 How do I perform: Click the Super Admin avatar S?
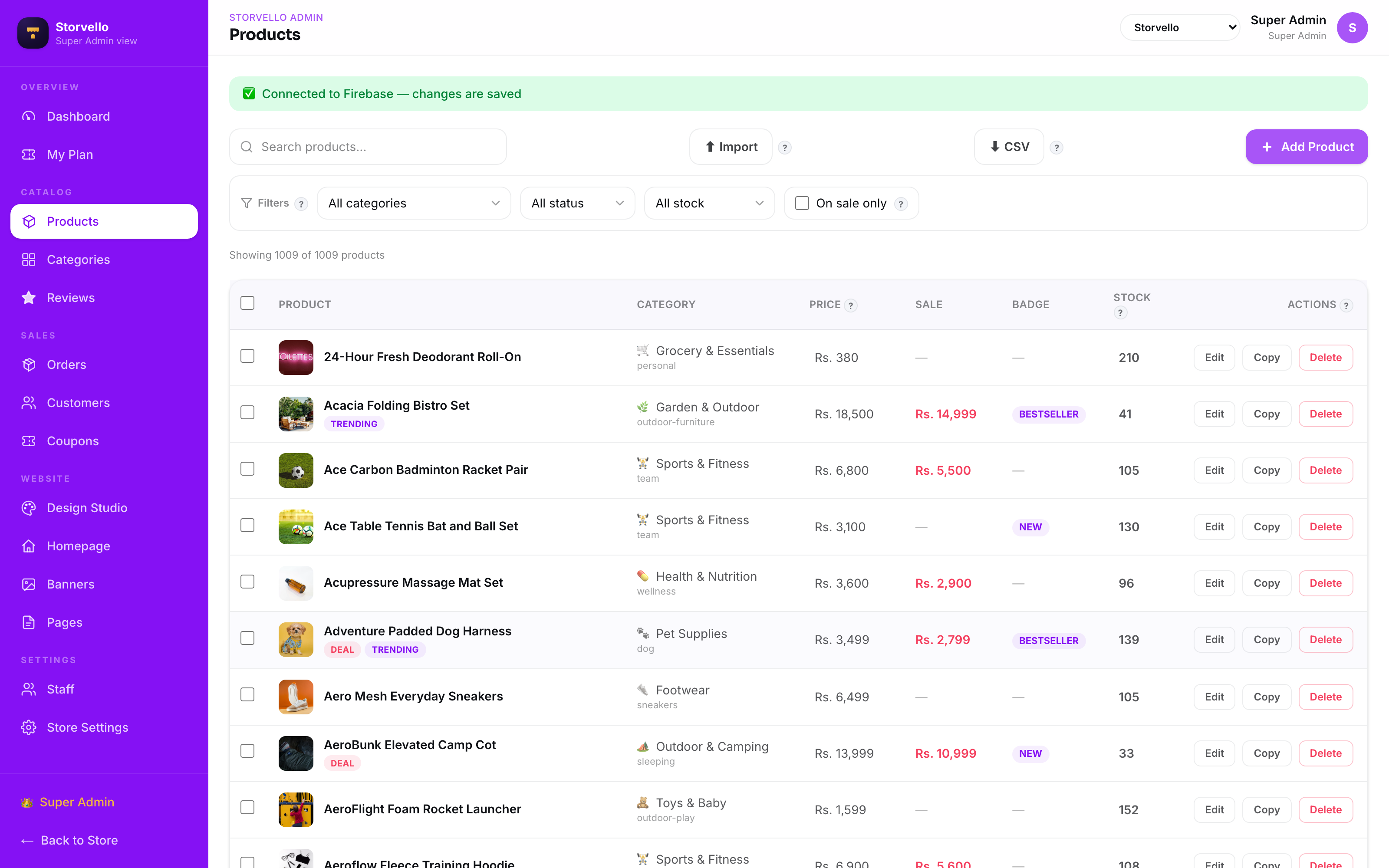(1352, 27)
